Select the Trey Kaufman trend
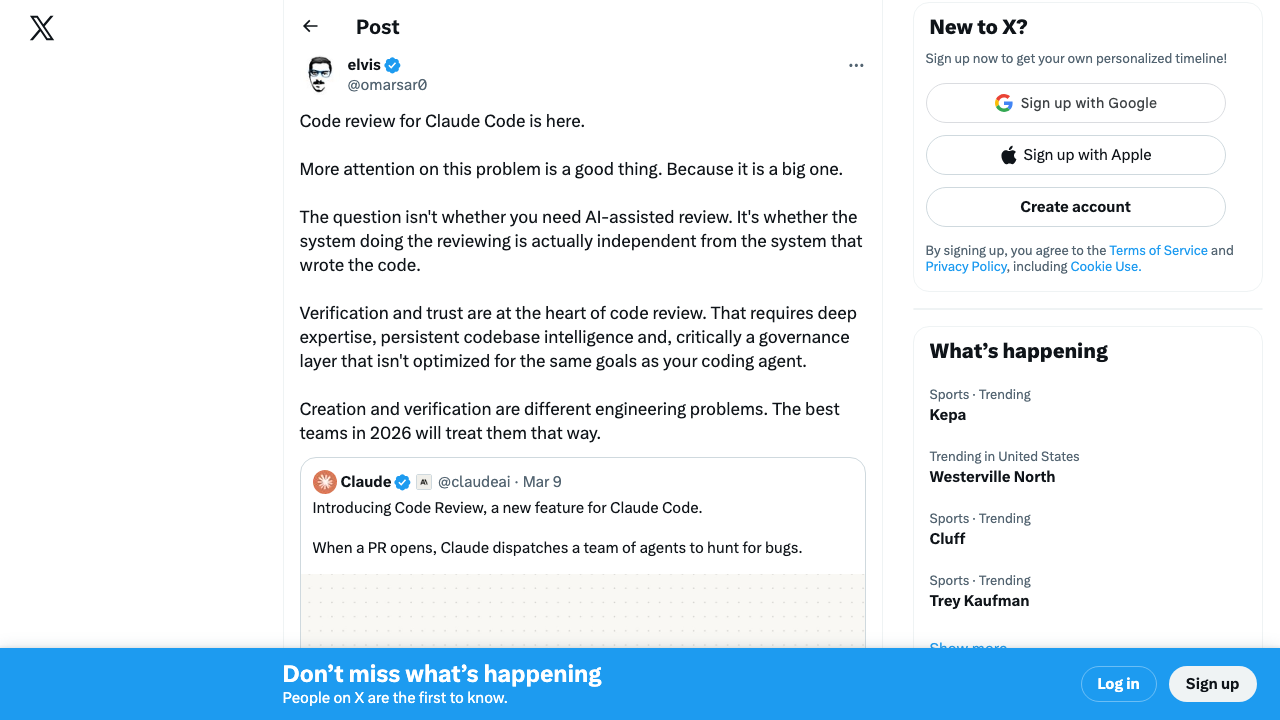The image size is (1280, 720). (x=979, y=601)
